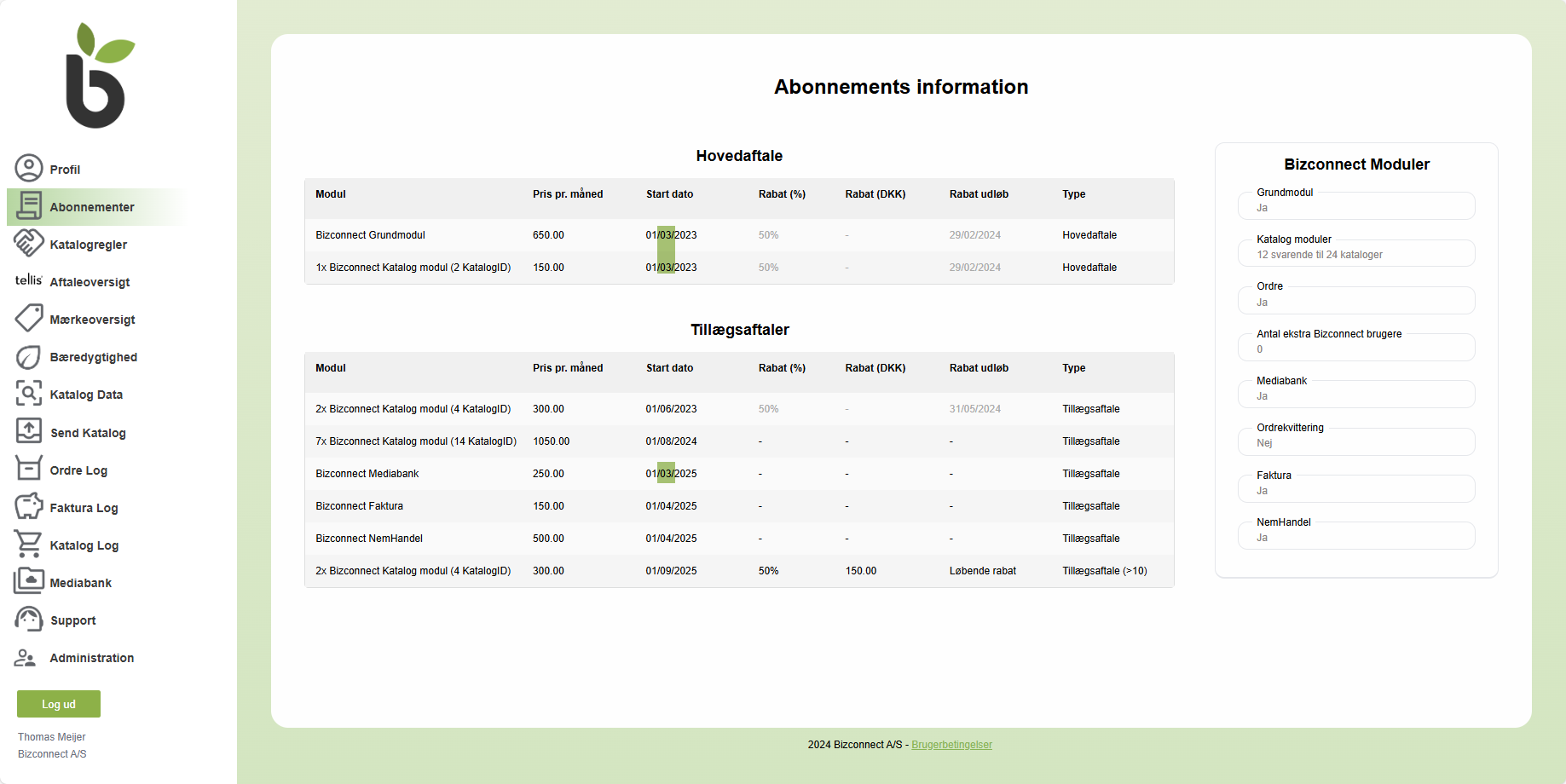
Task: Click the Log ud button
Action: (x=59, y=704)
